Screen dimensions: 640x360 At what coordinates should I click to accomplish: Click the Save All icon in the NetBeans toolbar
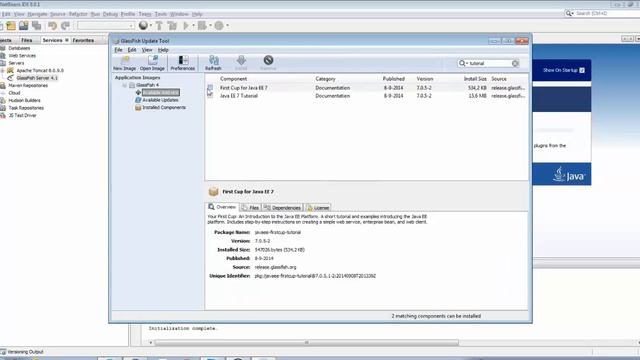(x=37, y=26)
